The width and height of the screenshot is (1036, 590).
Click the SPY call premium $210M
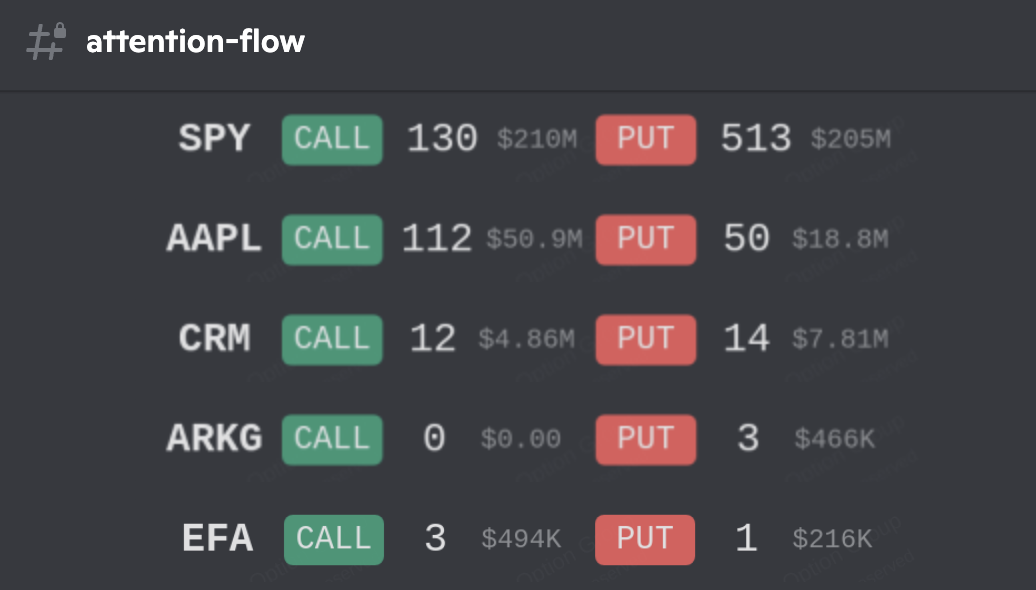[537, 139]
